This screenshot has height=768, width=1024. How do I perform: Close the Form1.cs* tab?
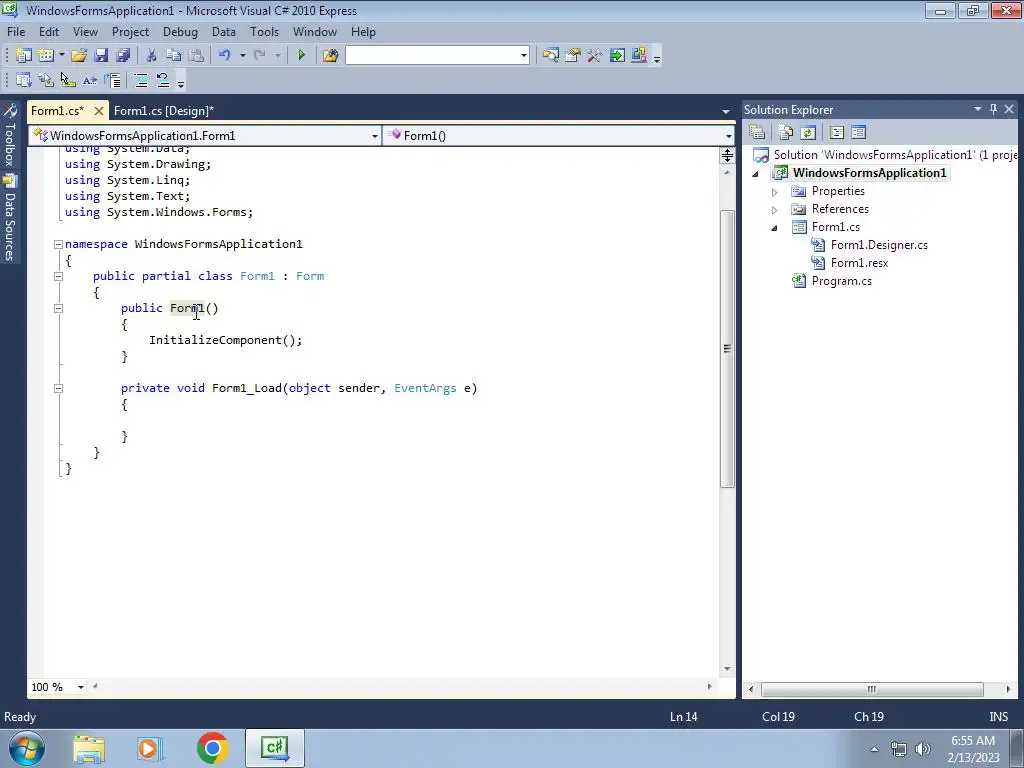click(99, 111)
